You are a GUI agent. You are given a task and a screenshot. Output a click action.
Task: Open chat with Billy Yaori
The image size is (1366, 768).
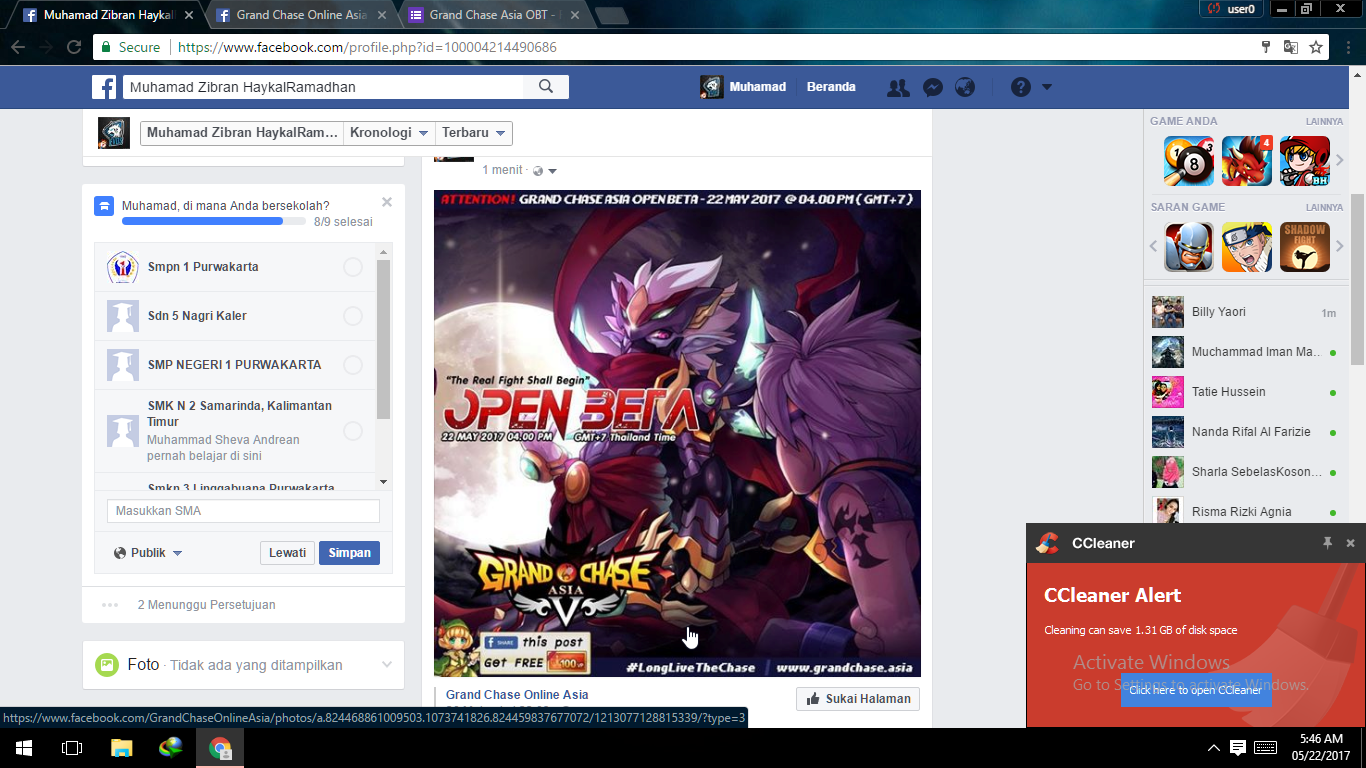point(1244,312)
